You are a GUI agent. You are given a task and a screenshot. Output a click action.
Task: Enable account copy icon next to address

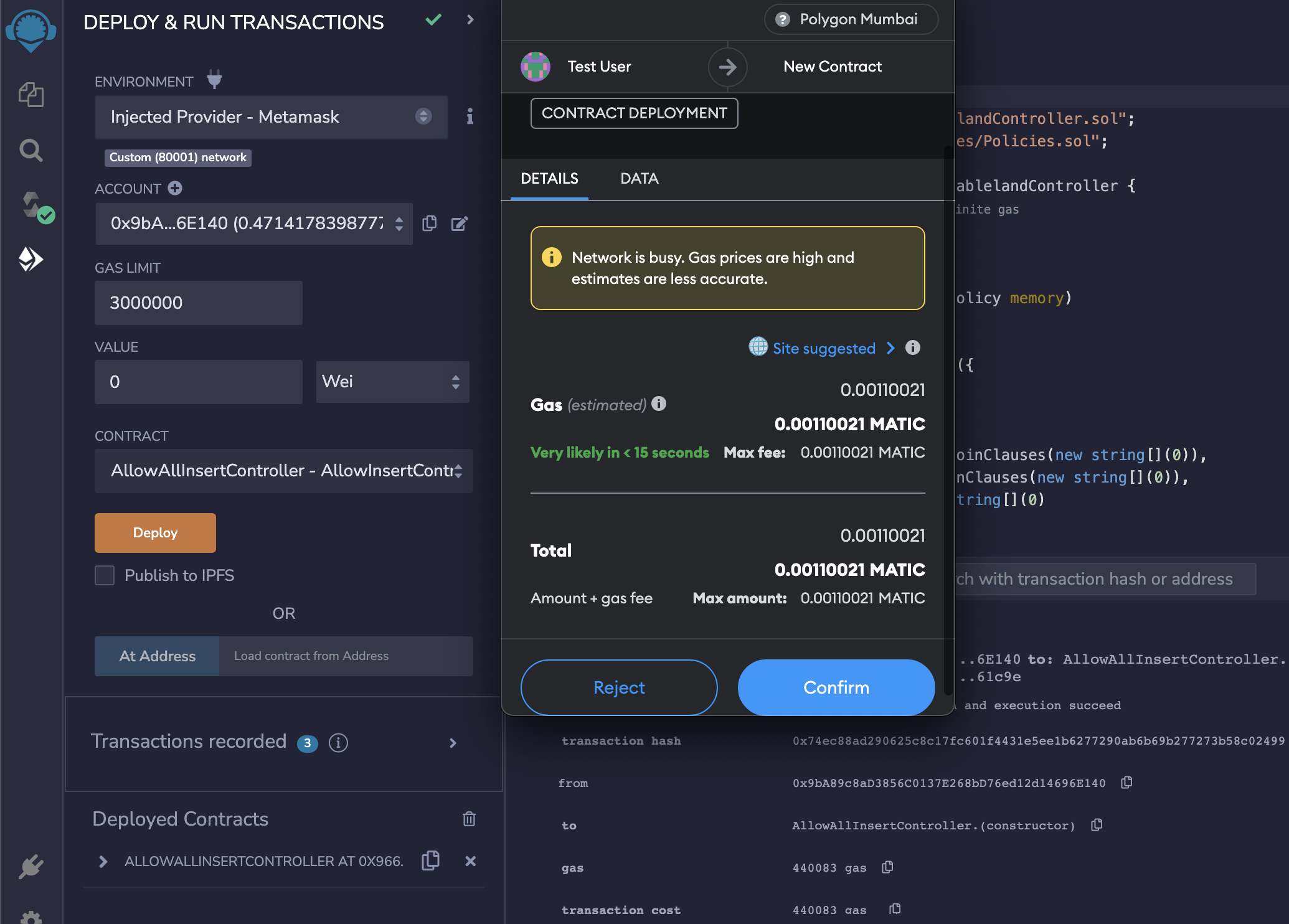(x=430, y=223)
